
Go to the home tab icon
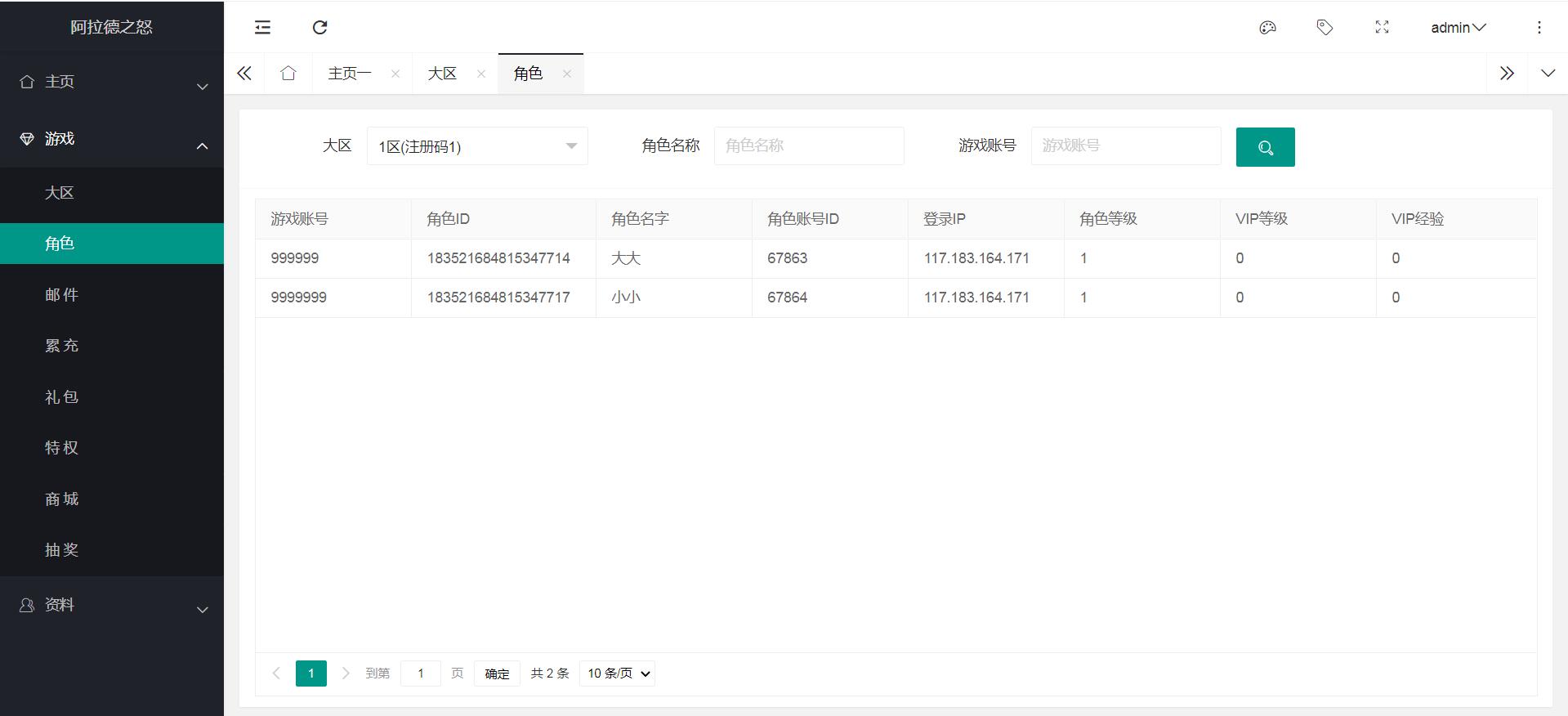[x=288, y=74]
